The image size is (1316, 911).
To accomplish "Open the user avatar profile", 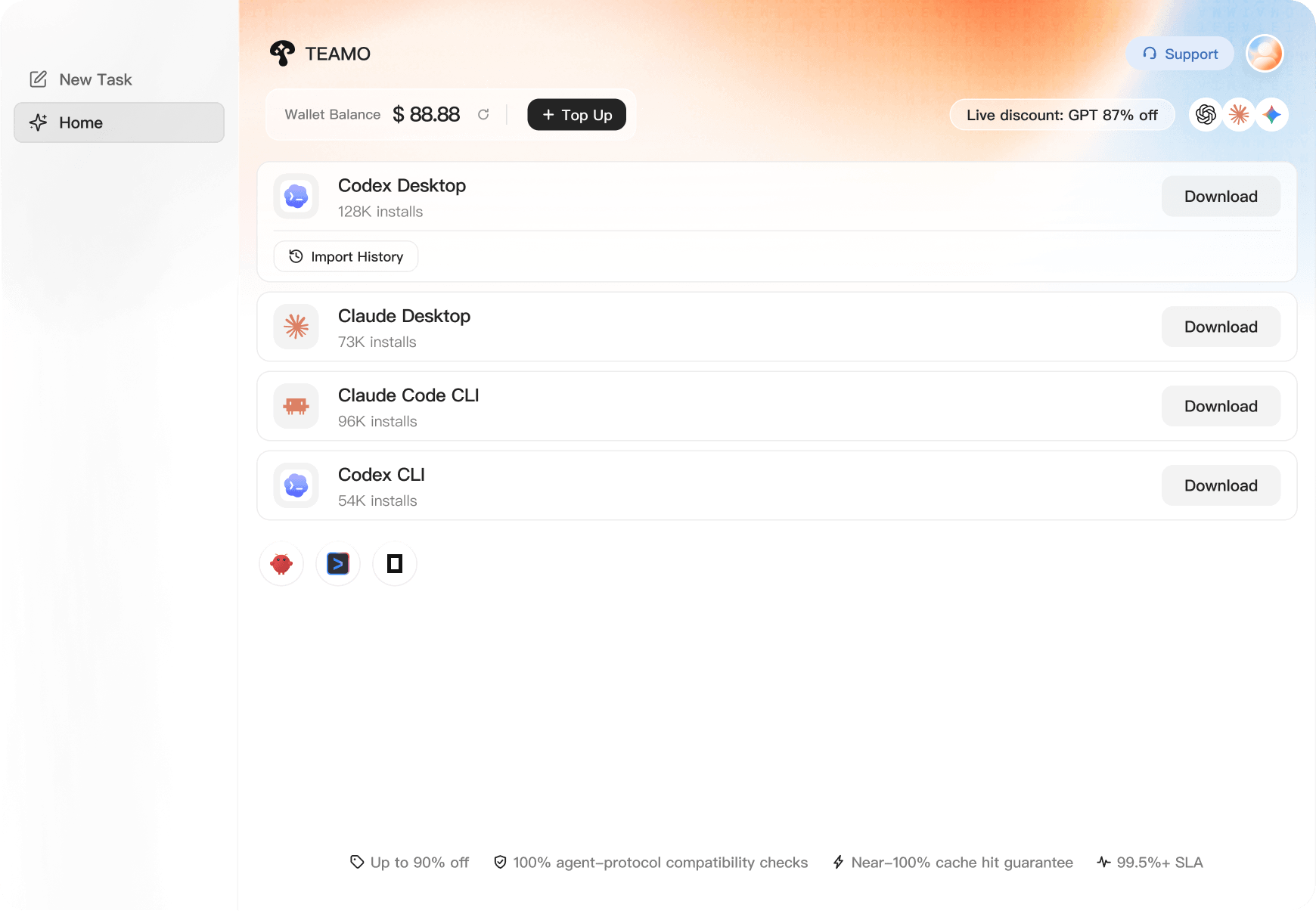I will click(x=1265, y=54).
